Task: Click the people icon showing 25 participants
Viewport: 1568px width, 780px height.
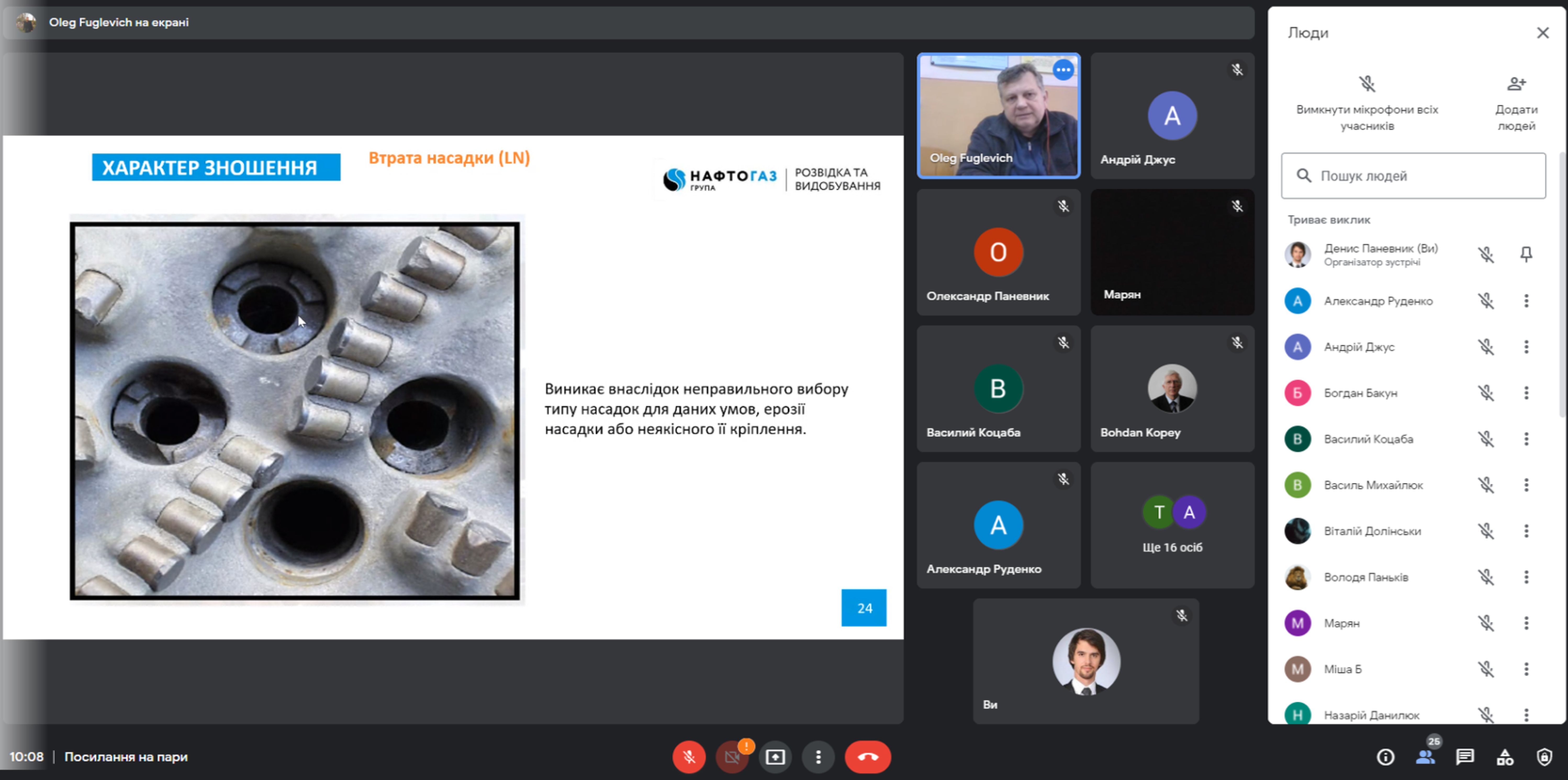Action: click(1425, 757)
